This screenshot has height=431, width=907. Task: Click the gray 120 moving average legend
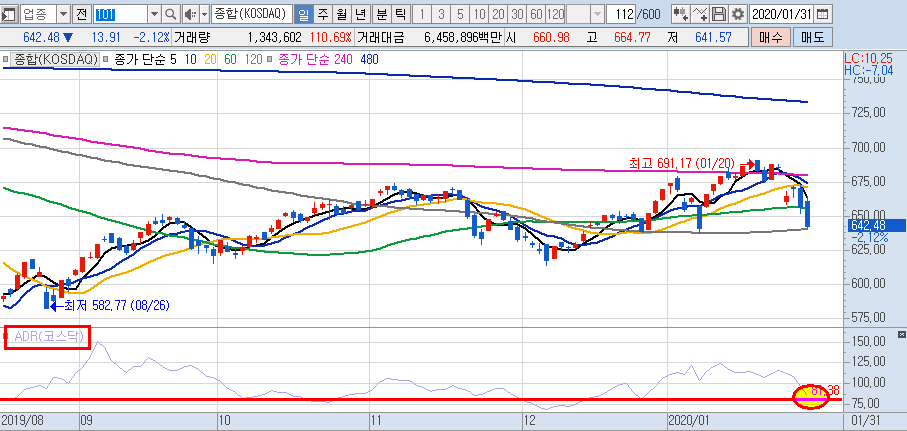pyautogui.click(x=253, y=59)
